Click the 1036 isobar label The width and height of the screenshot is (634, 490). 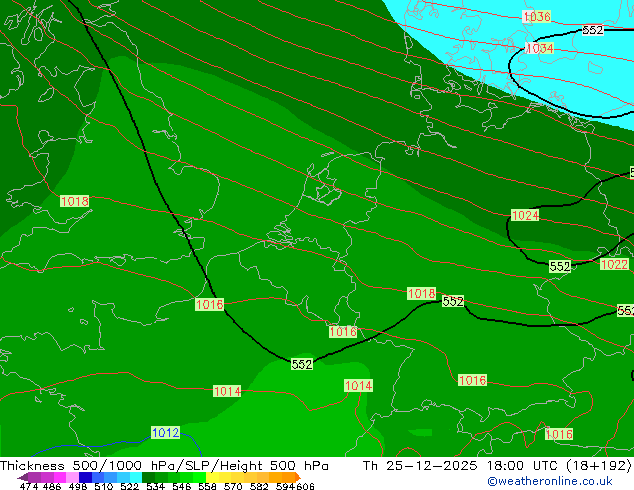[x=537, y=17]
